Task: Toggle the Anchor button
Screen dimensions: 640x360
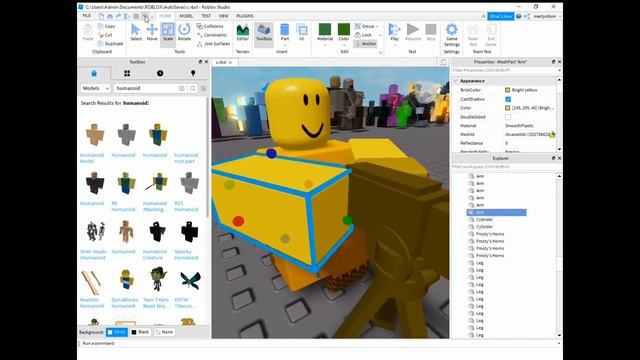Action: pos(365,44)
